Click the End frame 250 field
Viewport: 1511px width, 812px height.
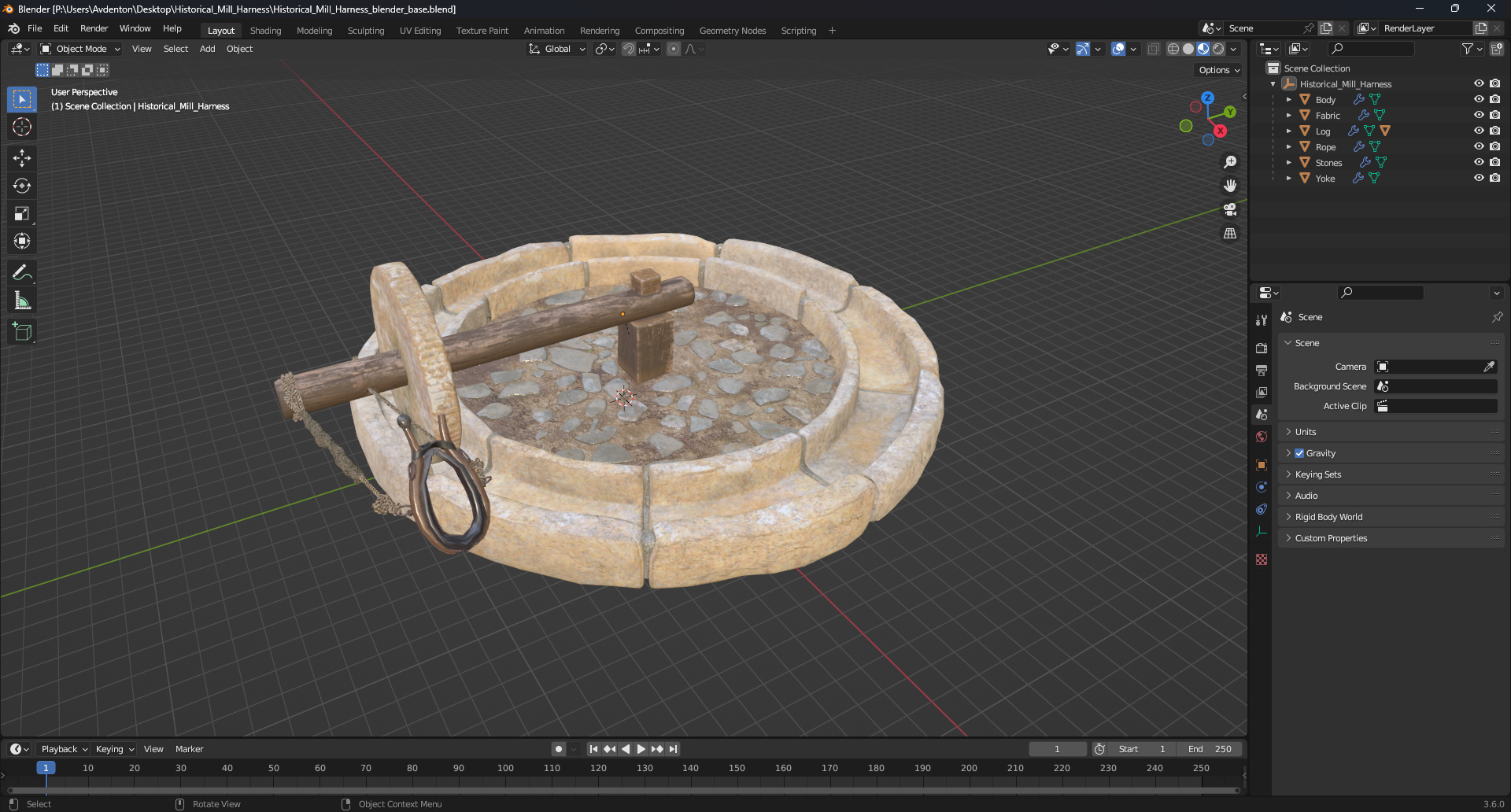1210,749
